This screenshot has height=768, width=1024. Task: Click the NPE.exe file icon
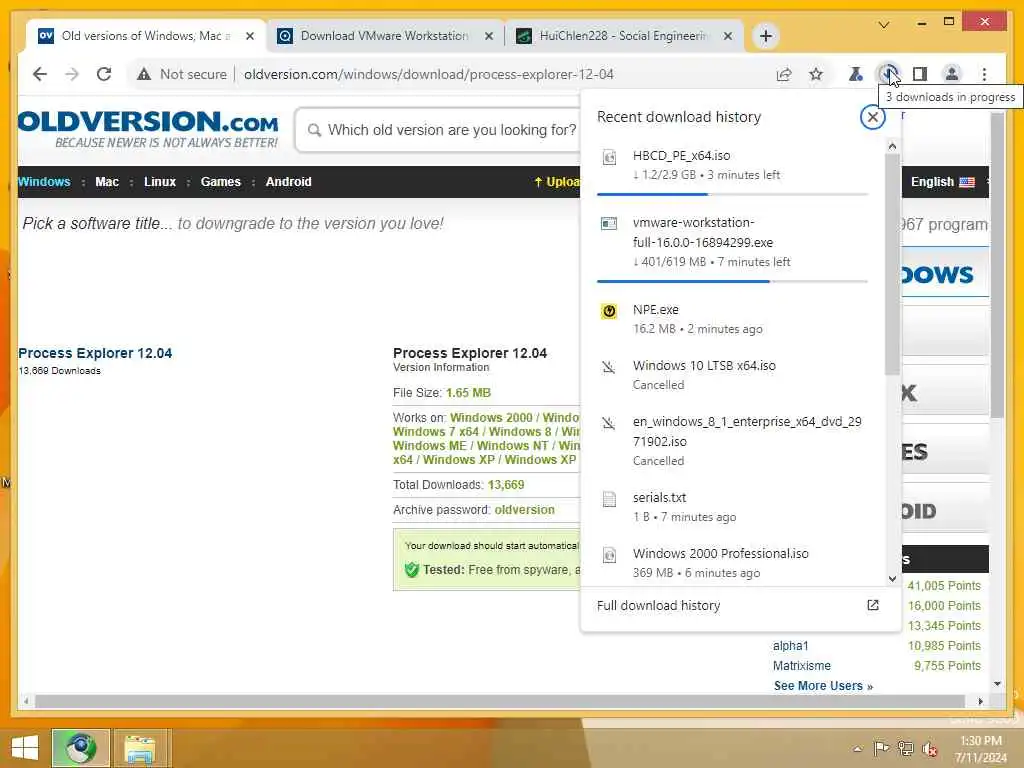(x=609, y=311)
